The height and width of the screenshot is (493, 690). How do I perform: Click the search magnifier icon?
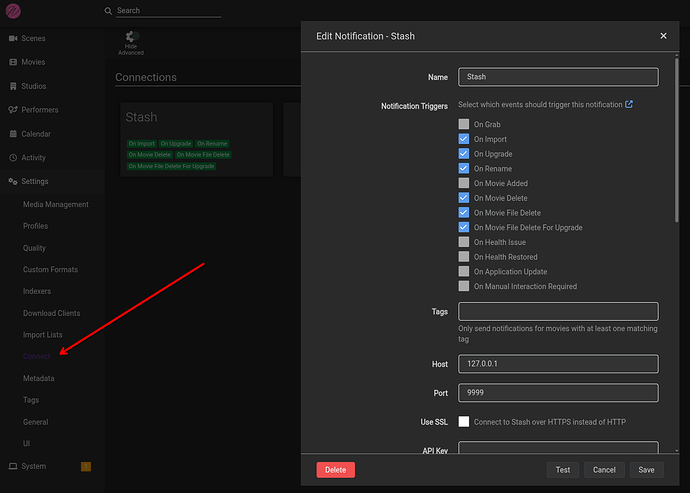[109, 11]
